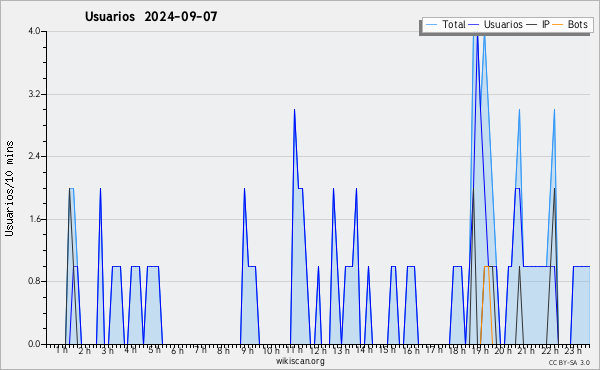Click the 8 h x-axis label
This screenshot has width=600, height=370.
click(223, 350)
